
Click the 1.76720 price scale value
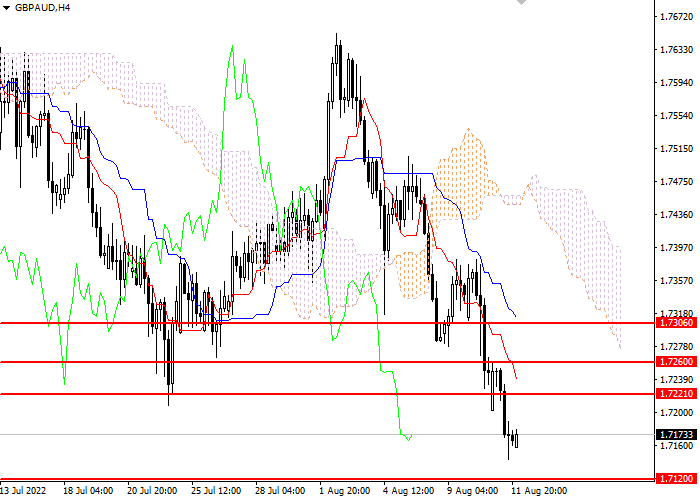point(677,17)
